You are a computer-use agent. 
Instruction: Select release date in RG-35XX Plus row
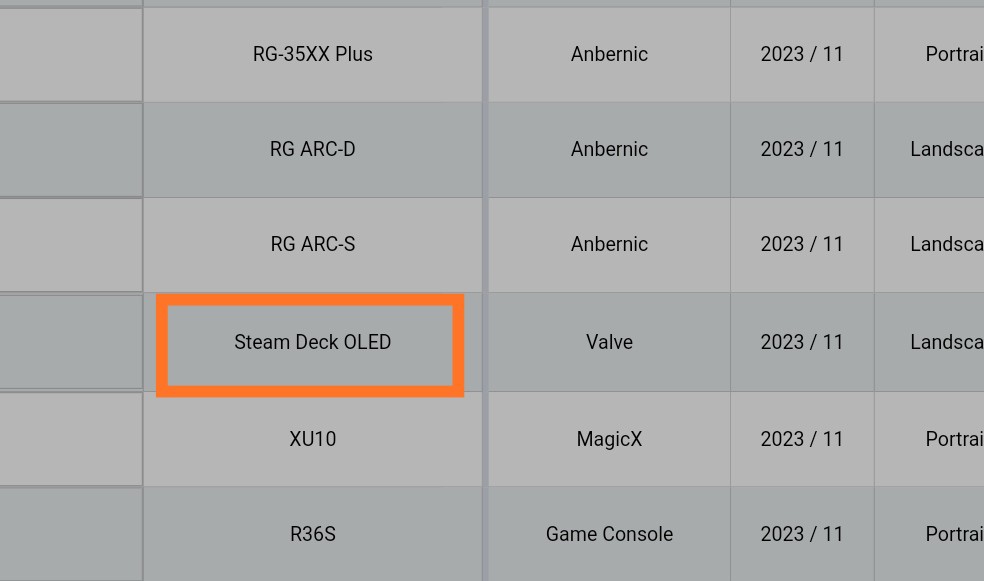802,54
